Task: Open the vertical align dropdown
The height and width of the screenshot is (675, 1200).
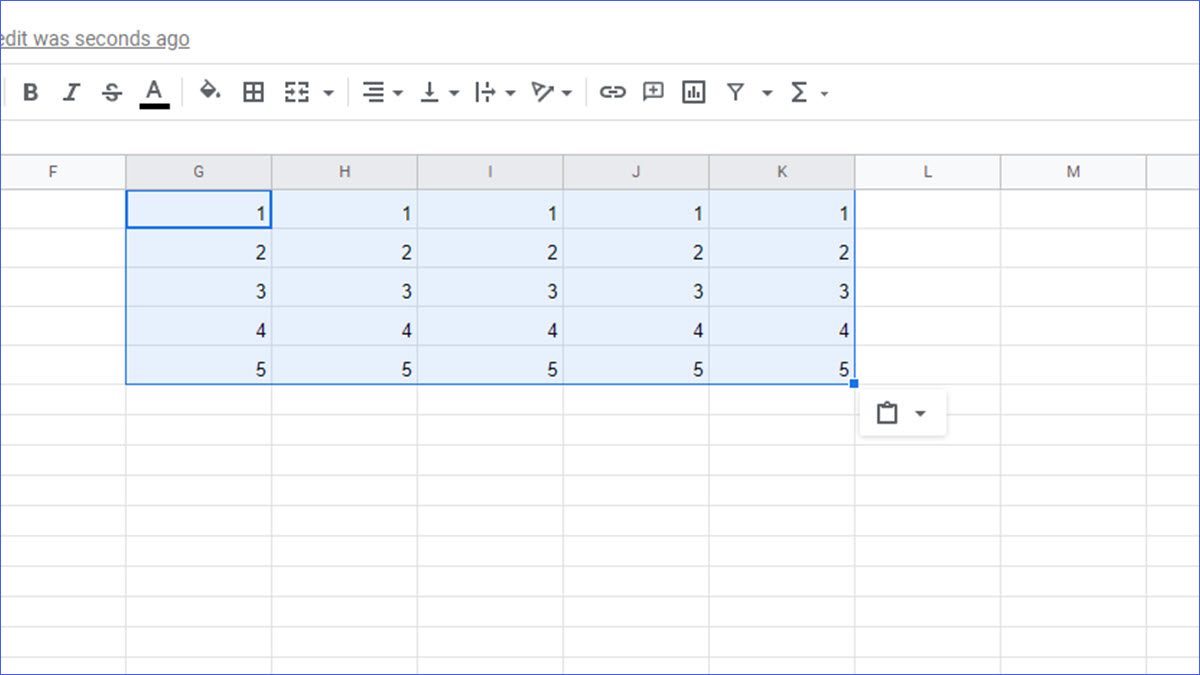Action: [439, 93]
